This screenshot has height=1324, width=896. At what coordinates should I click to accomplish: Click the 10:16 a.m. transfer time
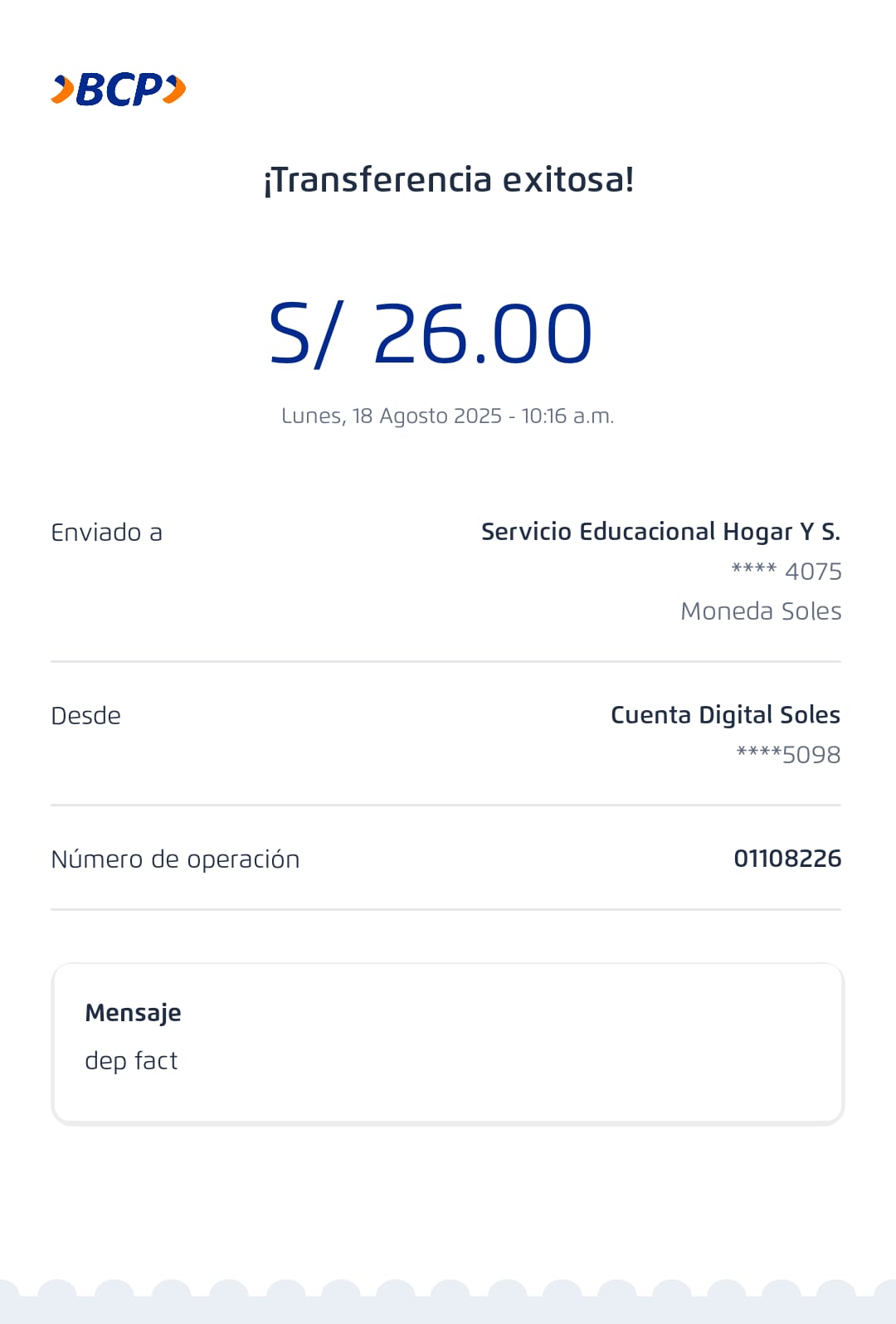(x=567, y=416)
